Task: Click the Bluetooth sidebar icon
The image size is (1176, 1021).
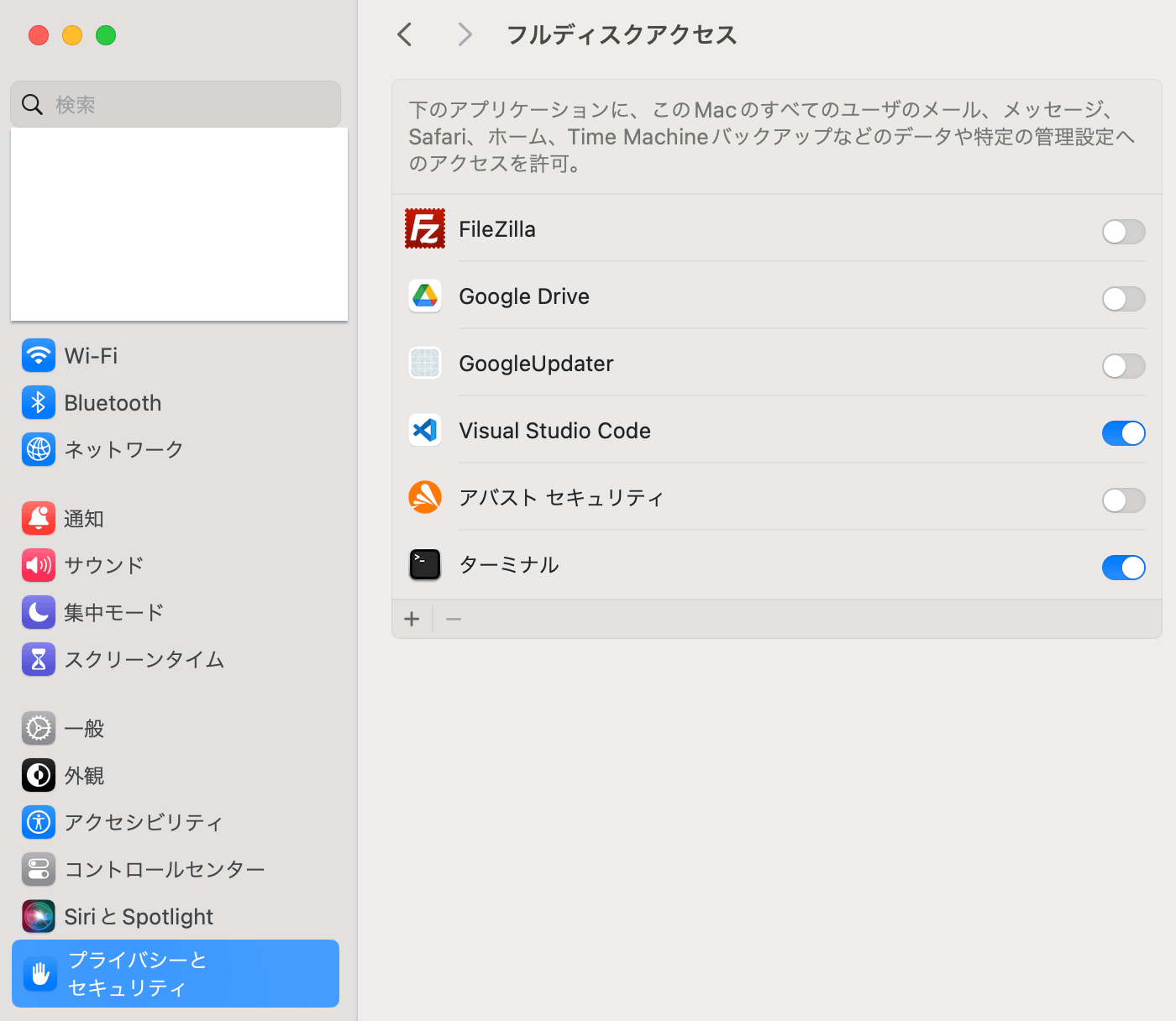Action: [39, 403]
